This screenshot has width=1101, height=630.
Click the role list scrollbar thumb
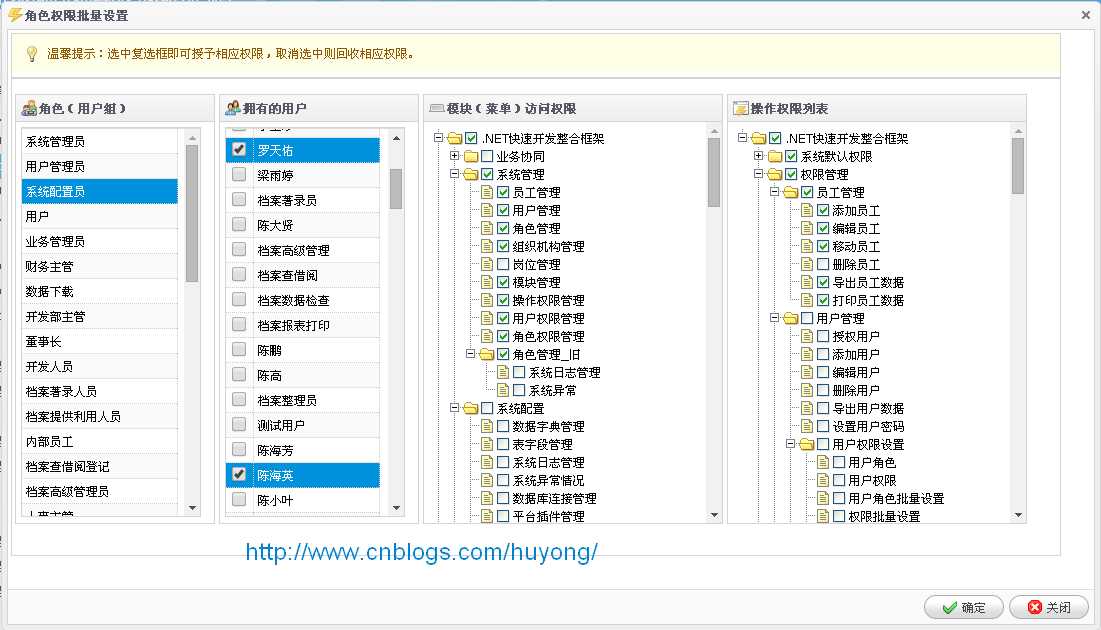[192, 214]
